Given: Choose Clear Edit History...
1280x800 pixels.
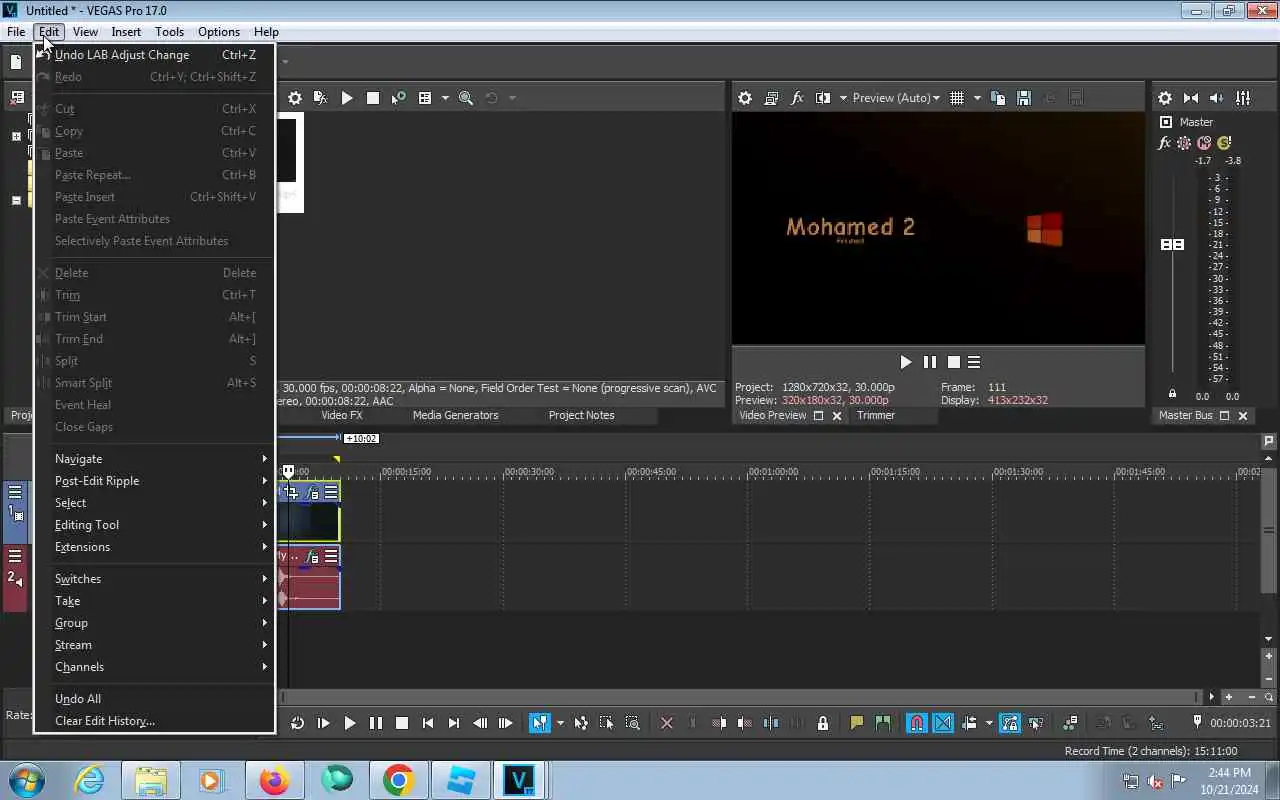Looking at the screenshot, I should (155, 721).
